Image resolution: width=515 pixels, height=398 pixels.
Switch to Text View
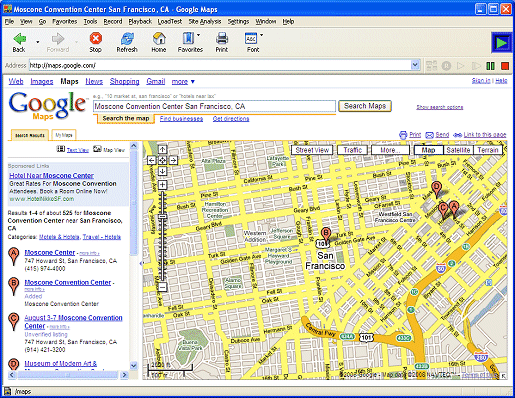[78, 150]
